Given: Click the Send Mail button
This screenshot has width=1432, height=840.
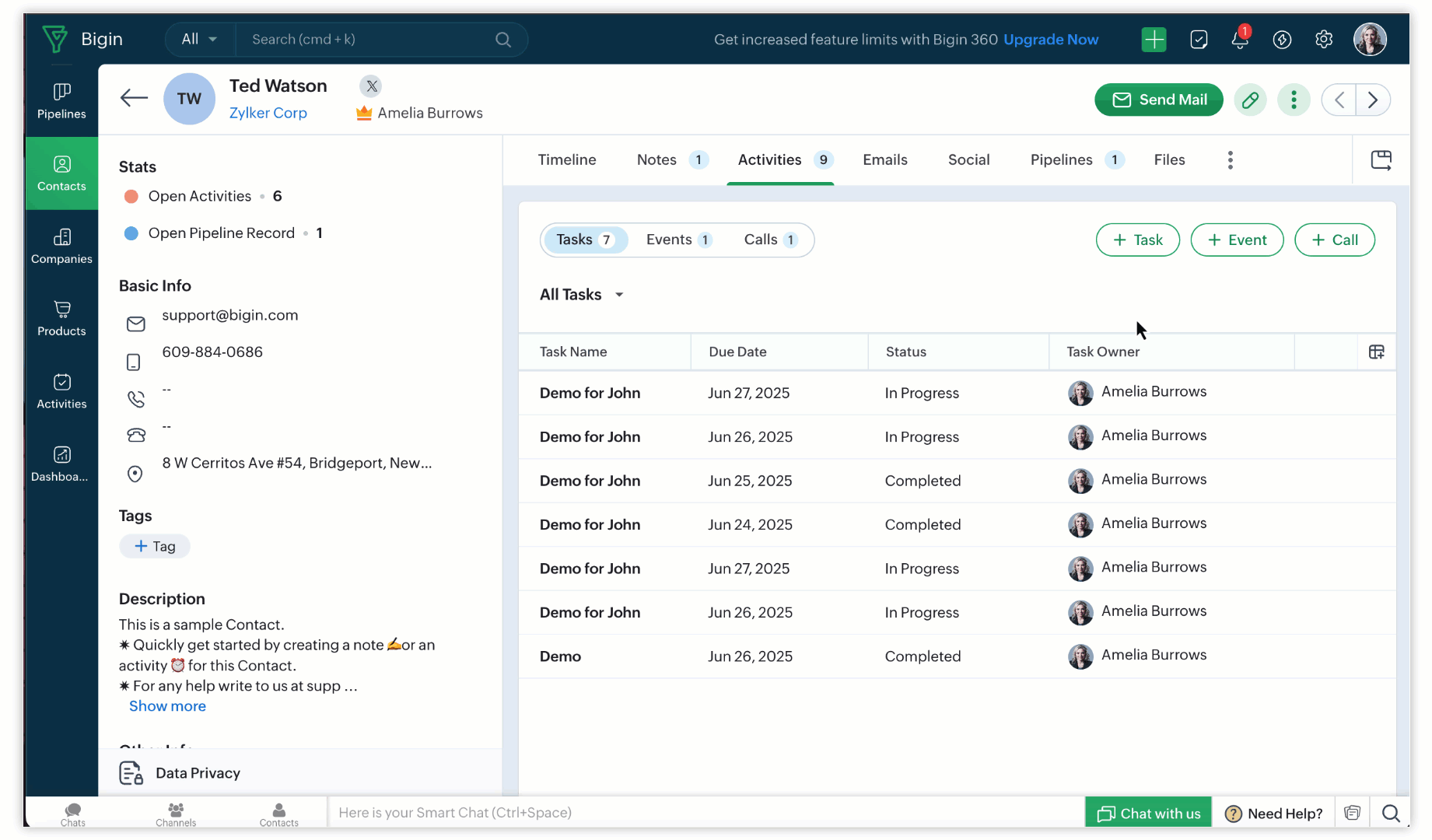Looking at the screenshot, I should (1158, 100).
